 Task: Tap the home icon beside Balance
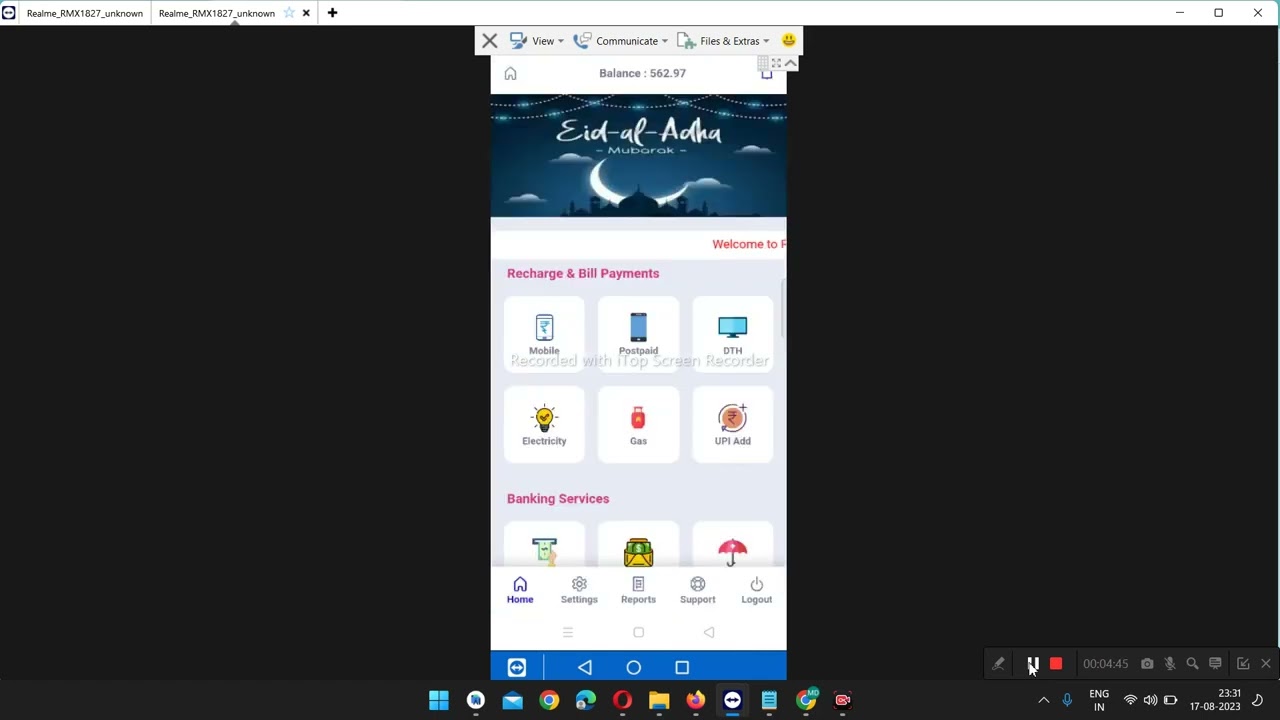[510, 73]
